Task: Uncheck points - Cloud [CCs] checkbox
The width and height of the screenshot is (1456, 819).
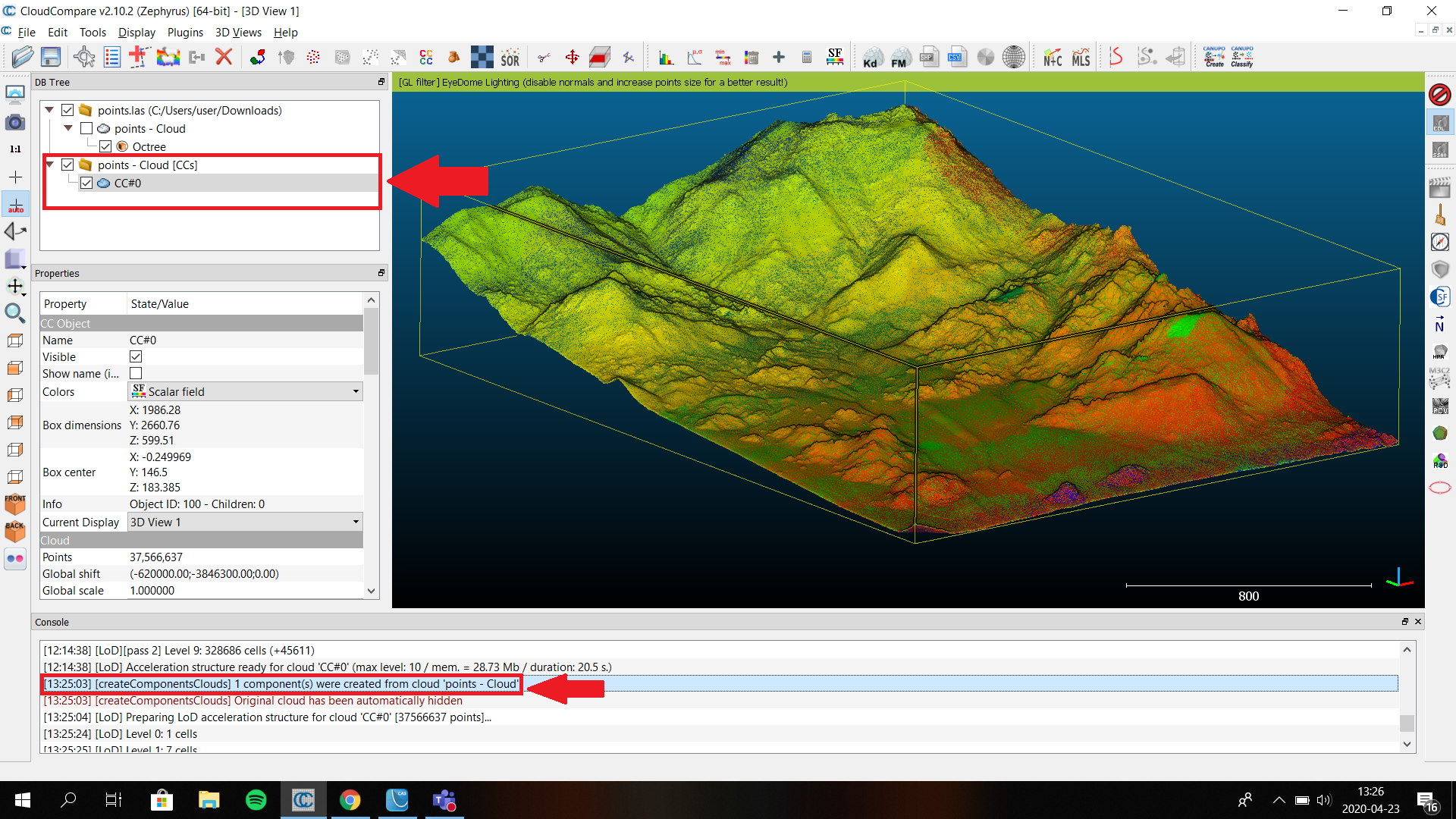Action: tap(67, 165)
